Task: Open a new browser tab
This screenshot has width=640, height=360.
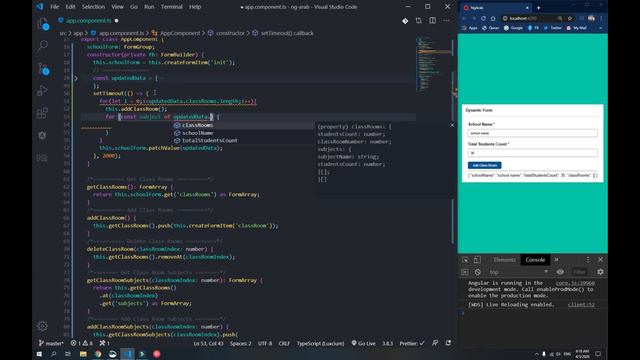Action: click(x=538, y=8)
